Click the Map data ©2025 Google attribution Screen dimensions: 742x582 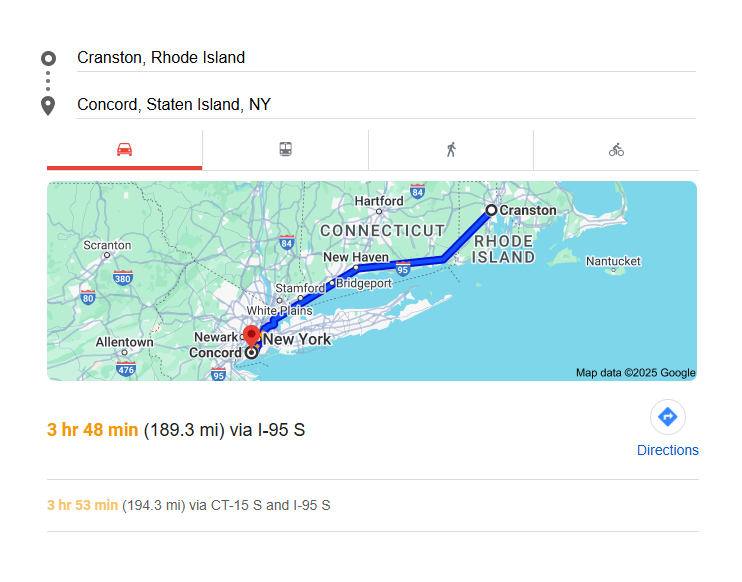click(x=635, y=373)
